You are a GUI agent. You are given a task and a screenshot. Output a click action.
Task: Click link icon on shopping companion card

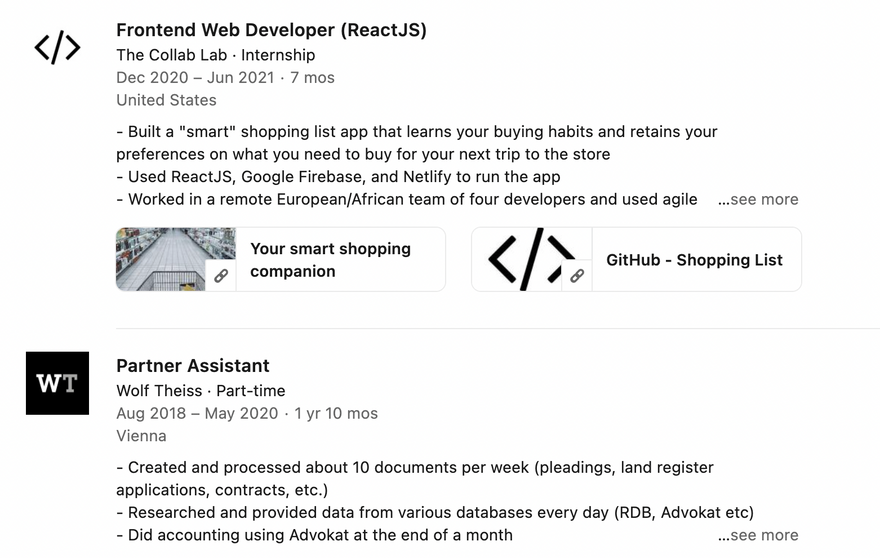tap(221, 275)
